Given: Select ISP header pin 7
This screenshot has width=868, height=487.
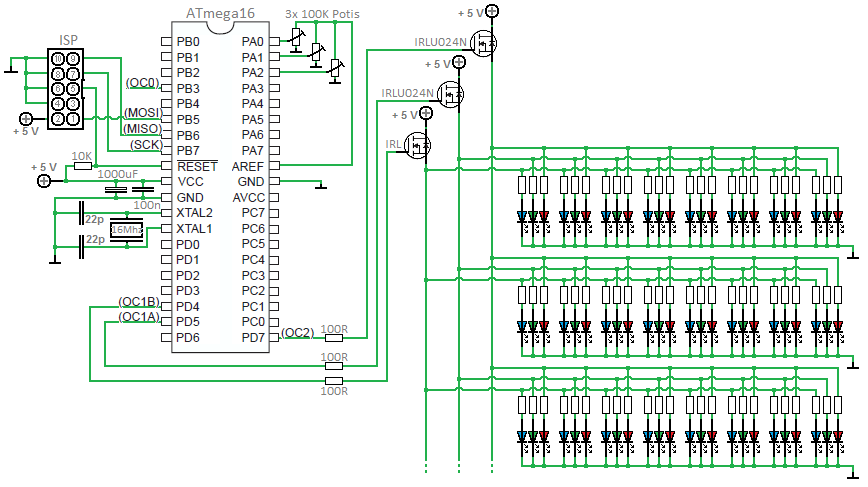Looking at the screenshot, I should tap(73, 74).
